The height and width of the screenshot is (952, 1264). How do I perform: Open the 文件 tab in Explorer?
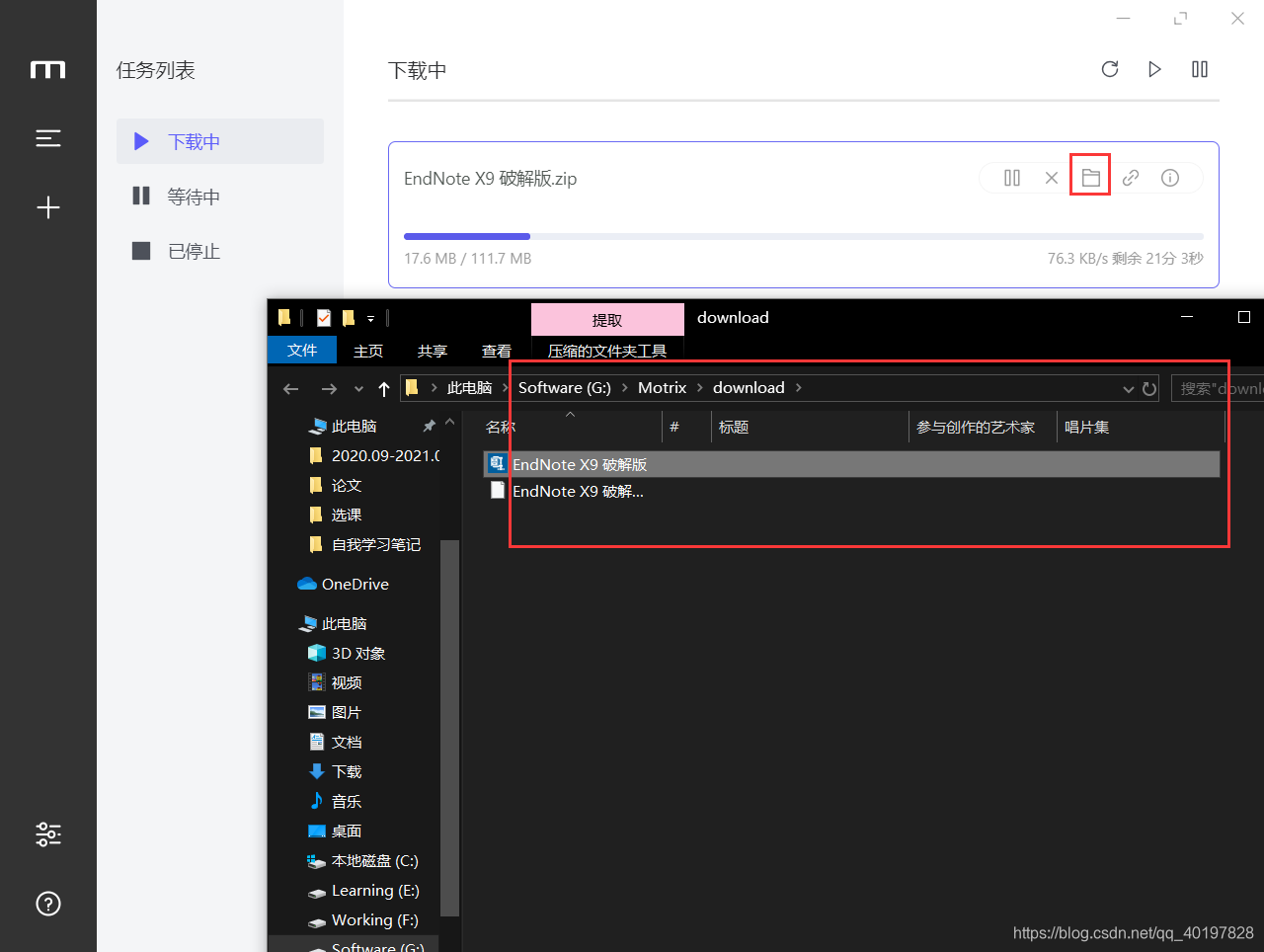coord(302,351)
